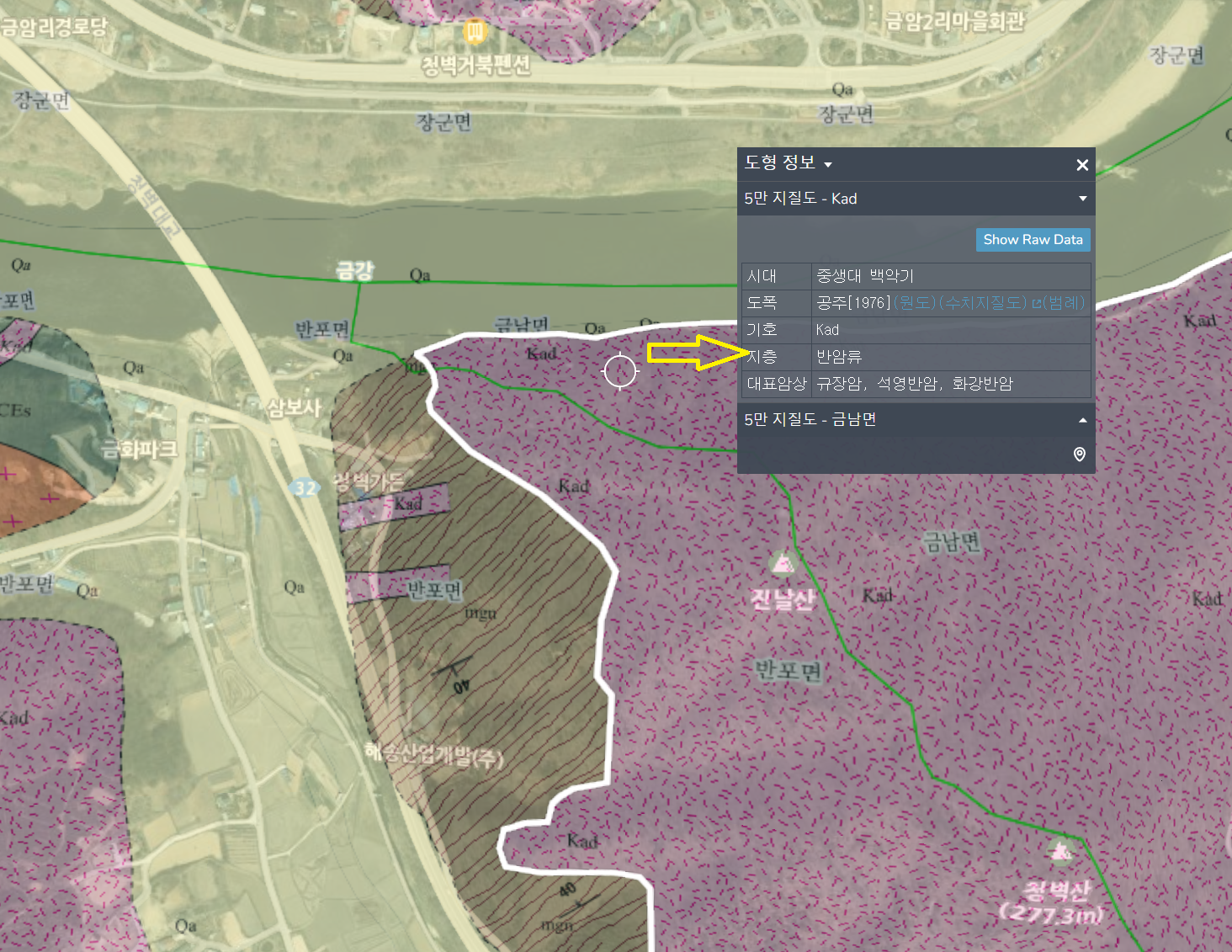
Task: Open the (원도) map link
Action: [x=914, y=303]
